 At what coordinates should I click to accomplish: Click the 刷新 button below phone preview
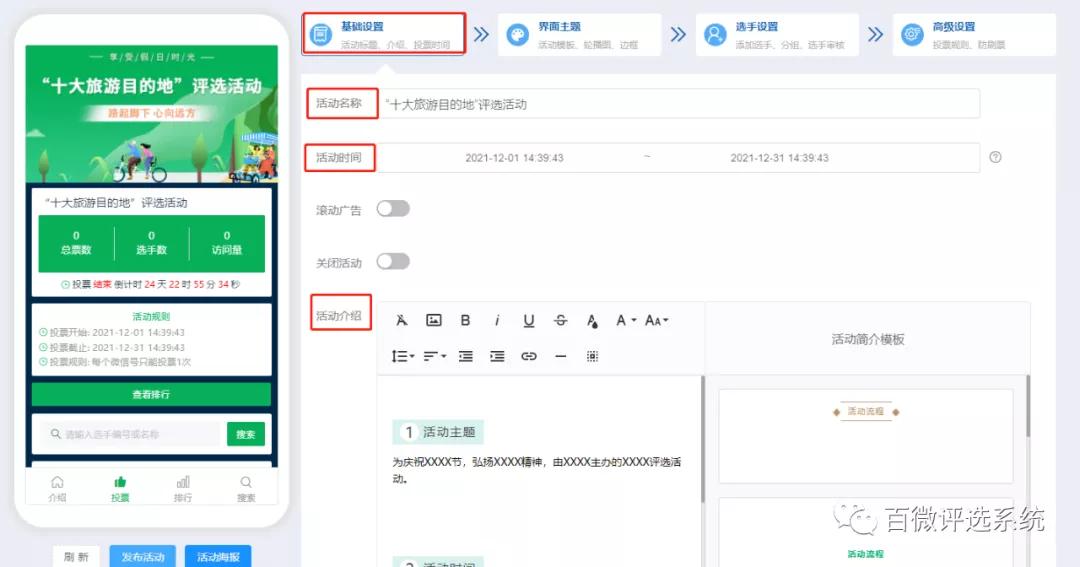pos(76,557)
